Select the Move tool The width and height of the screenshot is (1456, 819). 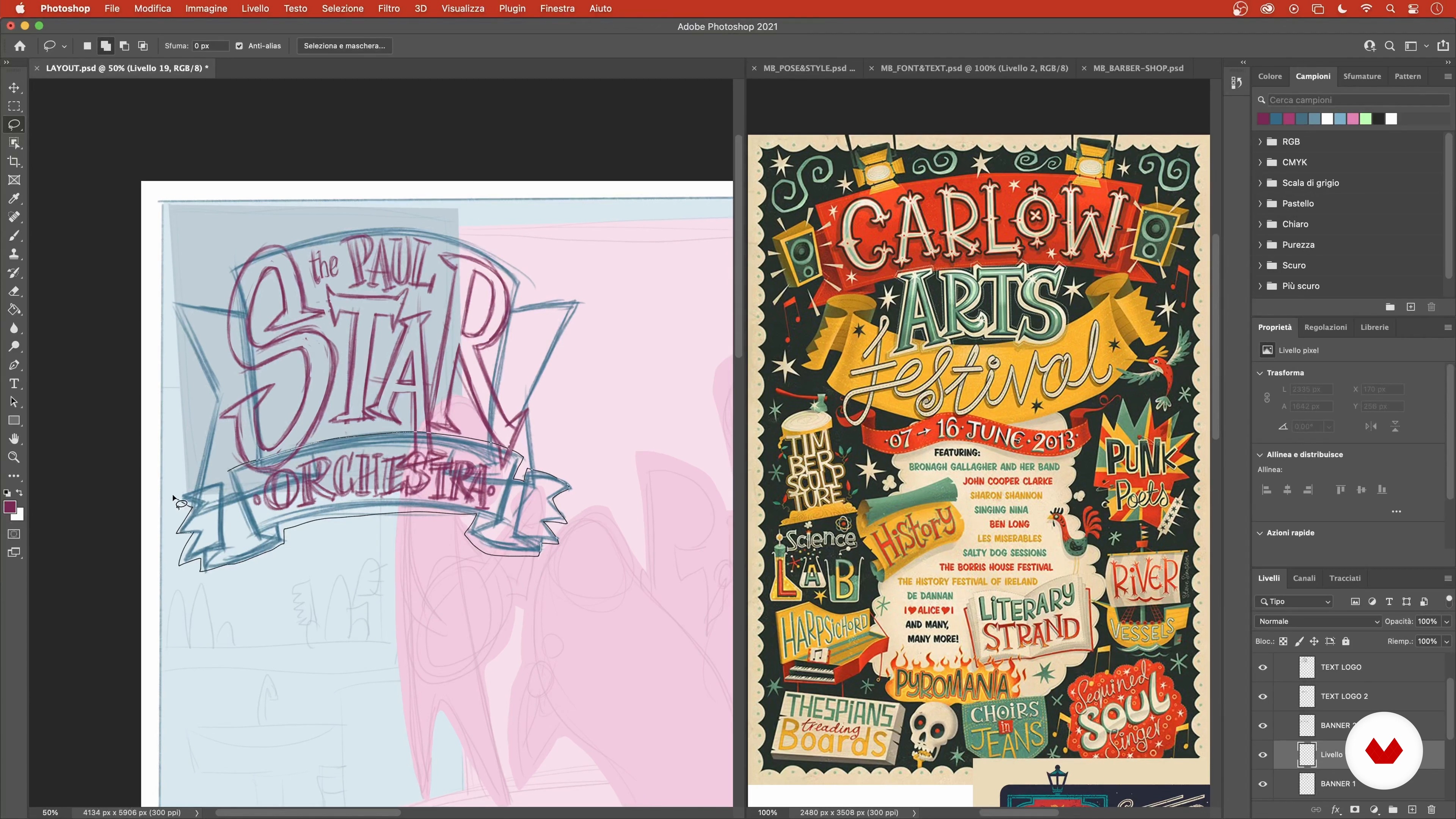pos(14,88)
